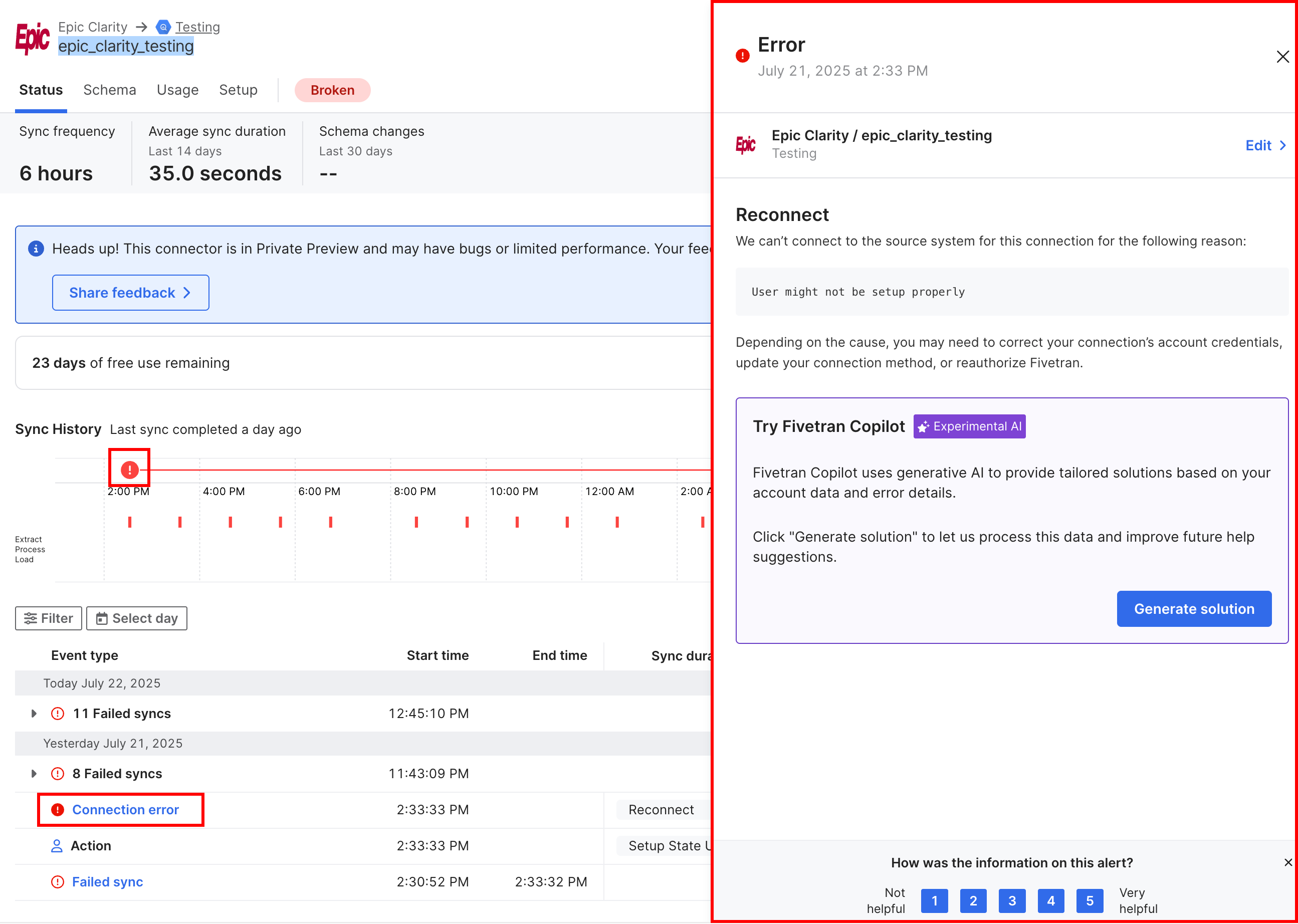
Task: Click the Reconnect heading in error panel
Action: (782, 214)
